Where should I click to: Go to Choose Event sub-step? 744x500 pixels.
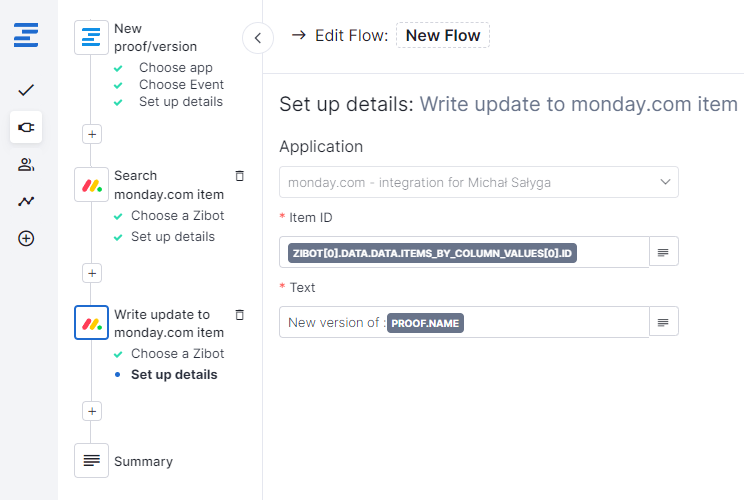181,85
